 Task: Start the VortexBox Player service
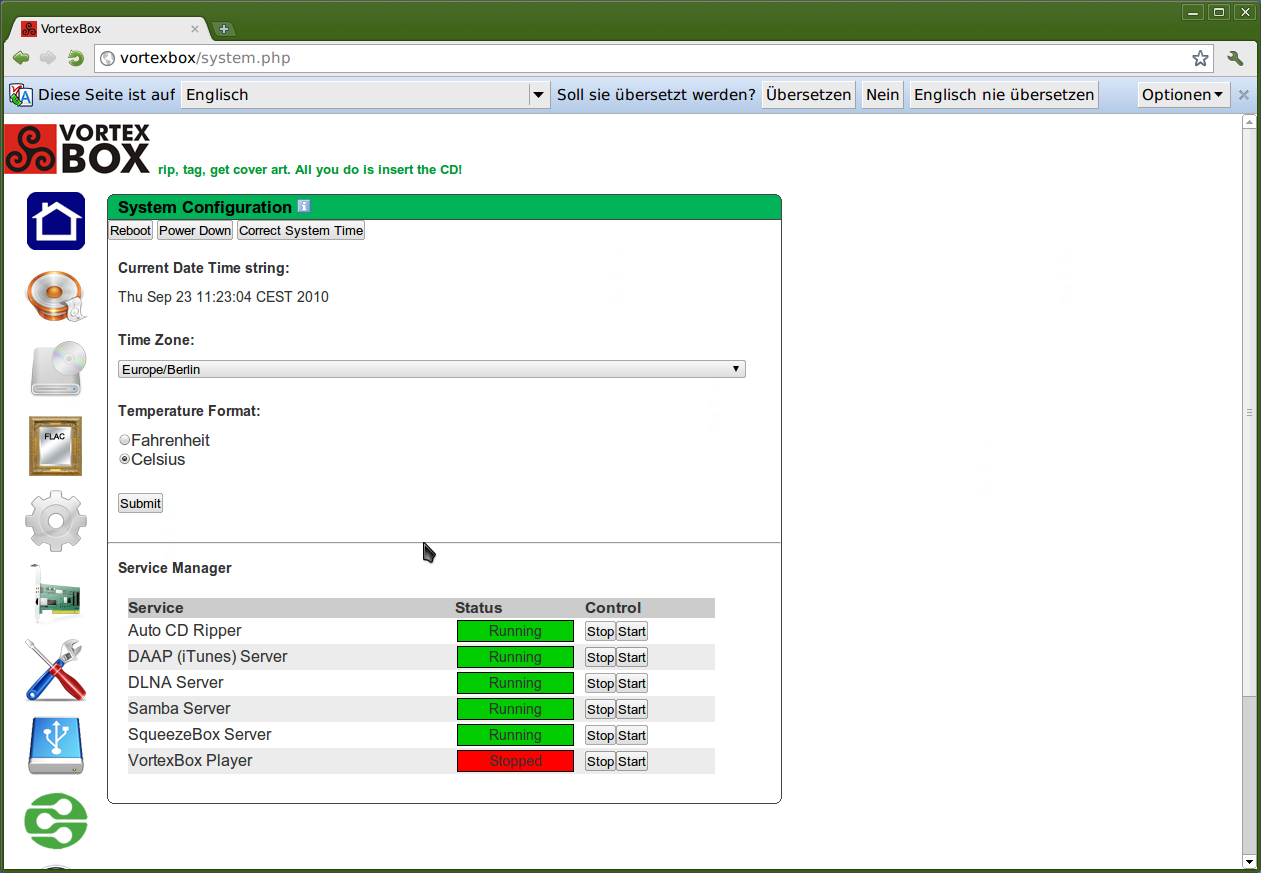(632, 761)
